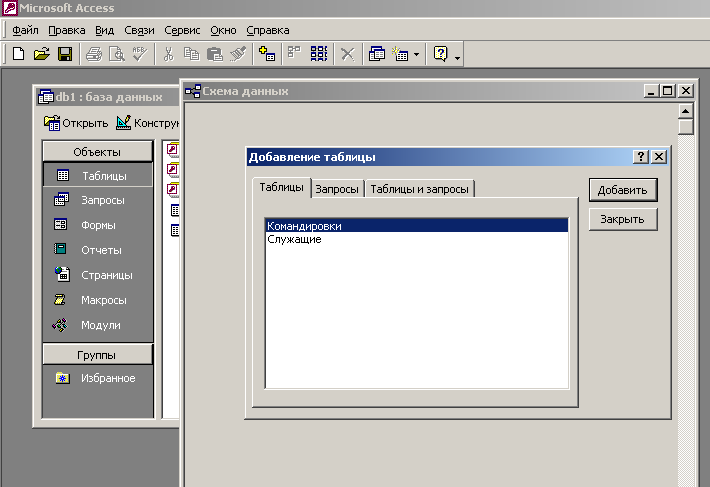Click Открыть in db1 database window
The width and height of the screenshot is (710, 487).
point(76,123)
